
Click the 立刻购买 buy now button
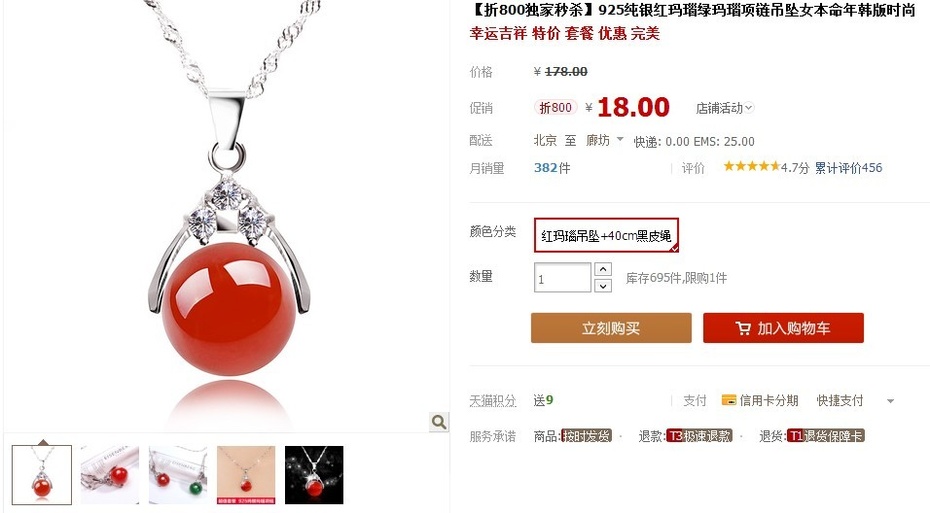(x=611, y=328)
